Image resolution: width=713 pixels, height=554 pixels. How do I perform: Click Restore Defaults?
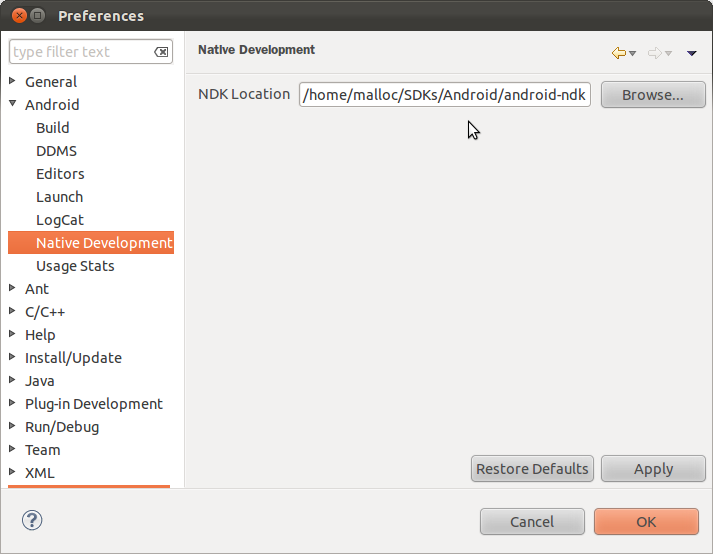click(532, 468)
